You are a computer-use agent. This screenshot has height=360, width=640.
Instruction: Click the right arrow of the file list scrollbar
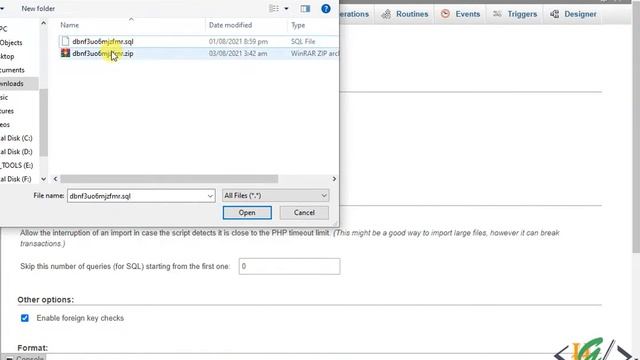click(334, 179)
